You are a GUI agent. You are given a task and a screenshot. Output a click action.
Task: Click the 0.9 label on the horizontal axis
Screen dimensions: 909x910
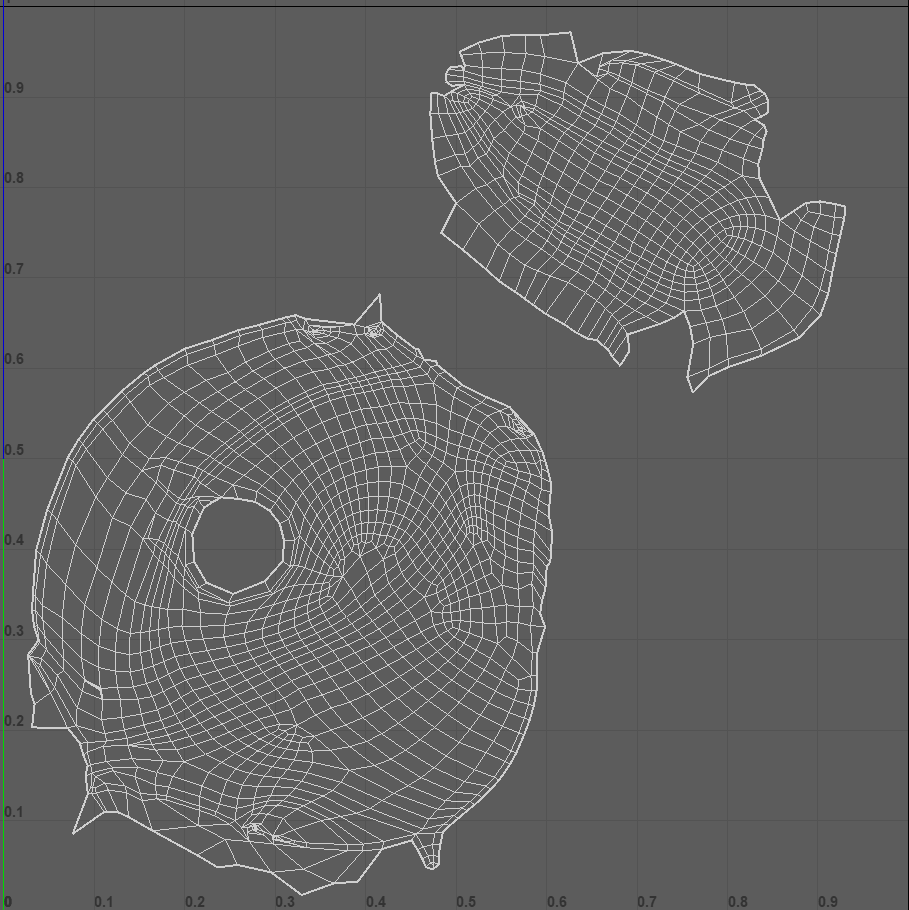[x=828, y=901]
